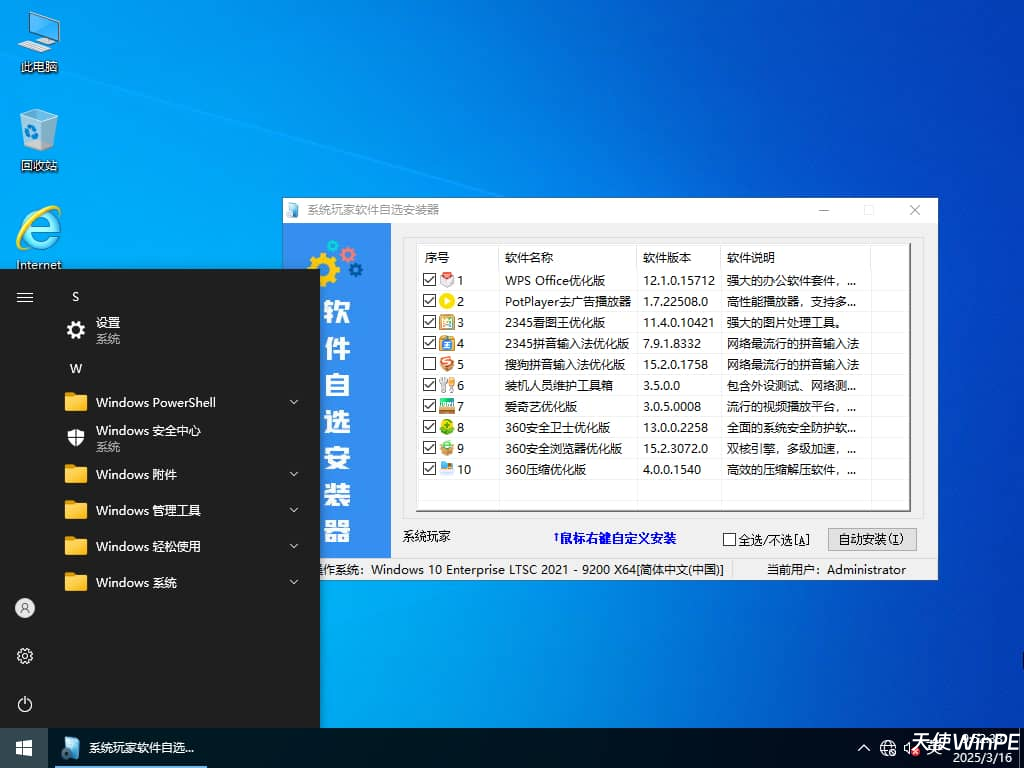The width and height of the screenshot is (1024, 768).
Task: Minimize the 系统玩家软件自选安装器 window
Action: (x=824, y=210)
